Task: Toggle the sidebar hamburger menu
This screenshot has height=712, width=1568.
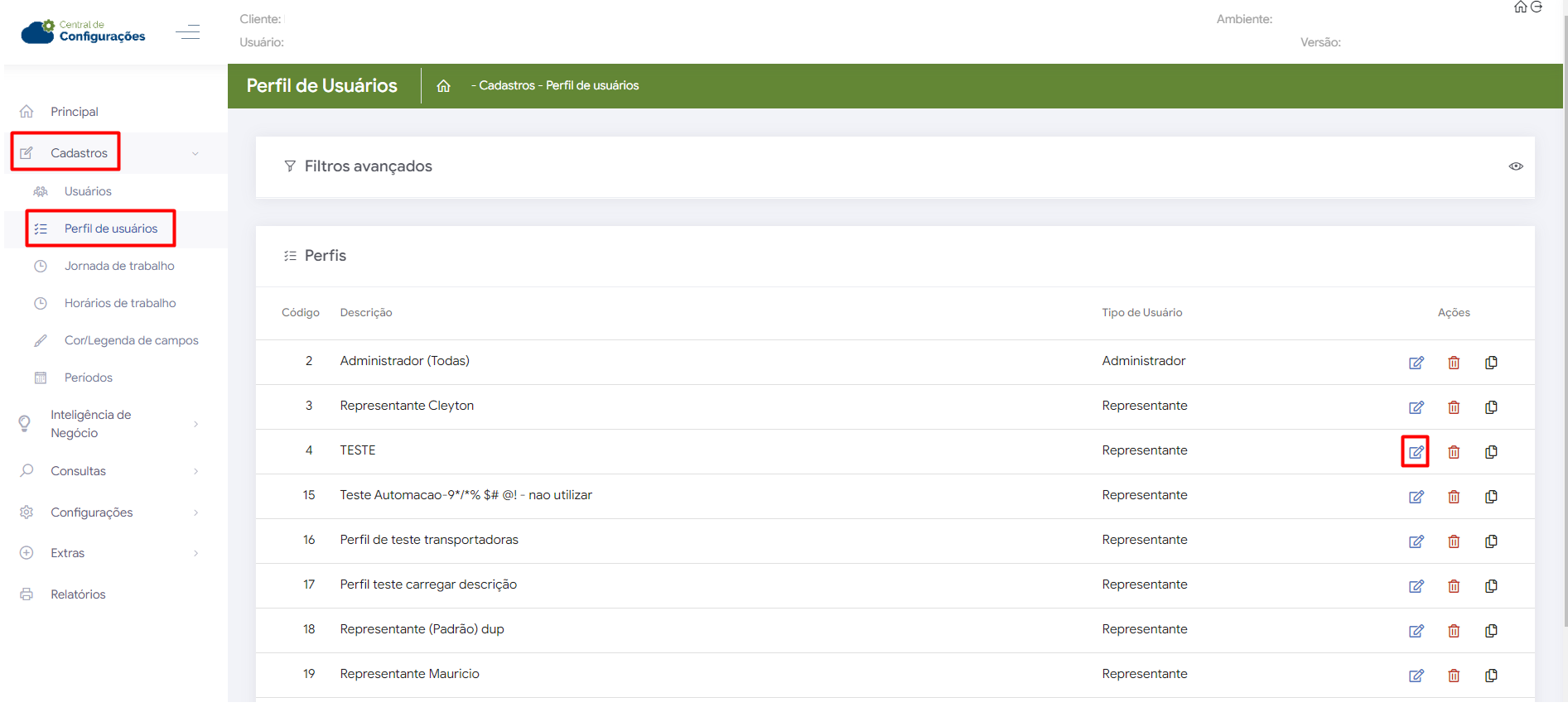Action: [188, 32]
